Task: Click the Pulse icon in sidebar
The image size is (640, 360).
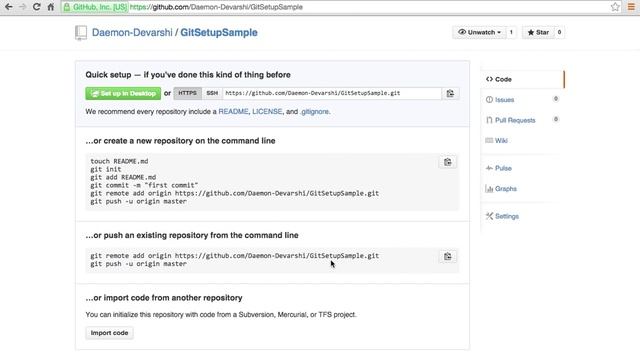Action: (489, 168)
